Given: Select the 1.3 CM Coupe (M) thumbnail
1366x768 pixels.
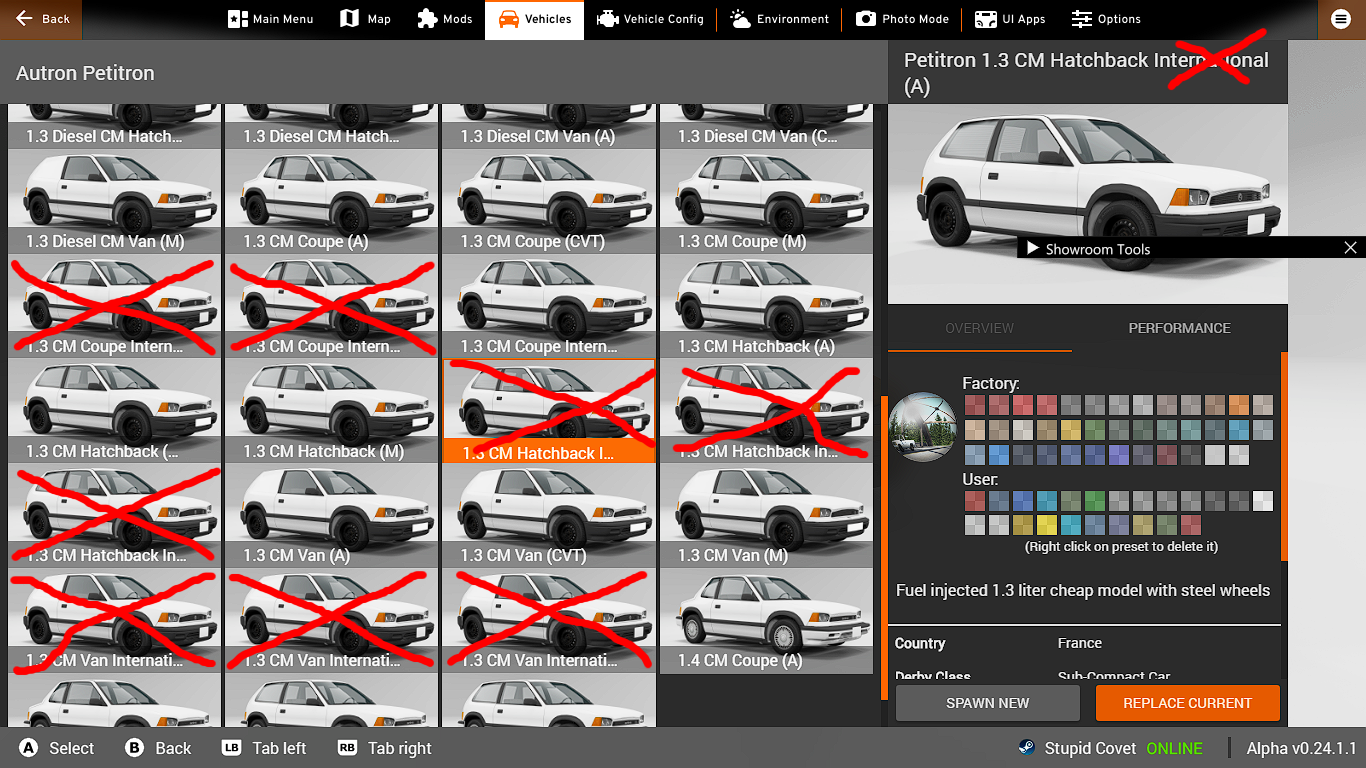Looking at the screenshot, I should pos(766,200).
